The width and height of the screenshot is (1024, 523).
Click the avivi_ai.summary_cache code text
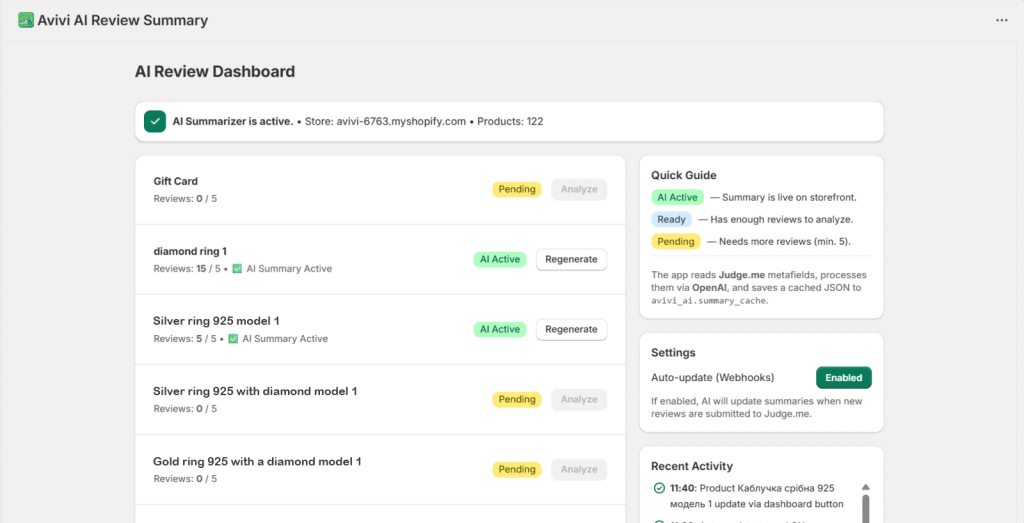[x=708, y=301]
